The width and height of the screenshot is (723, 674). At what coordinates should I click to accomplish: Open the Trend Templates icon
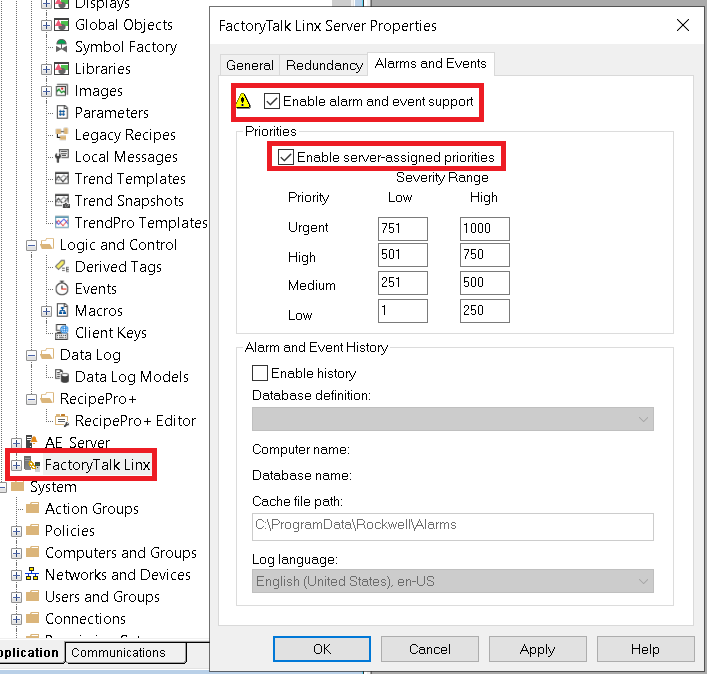click(x=62, y=178)
